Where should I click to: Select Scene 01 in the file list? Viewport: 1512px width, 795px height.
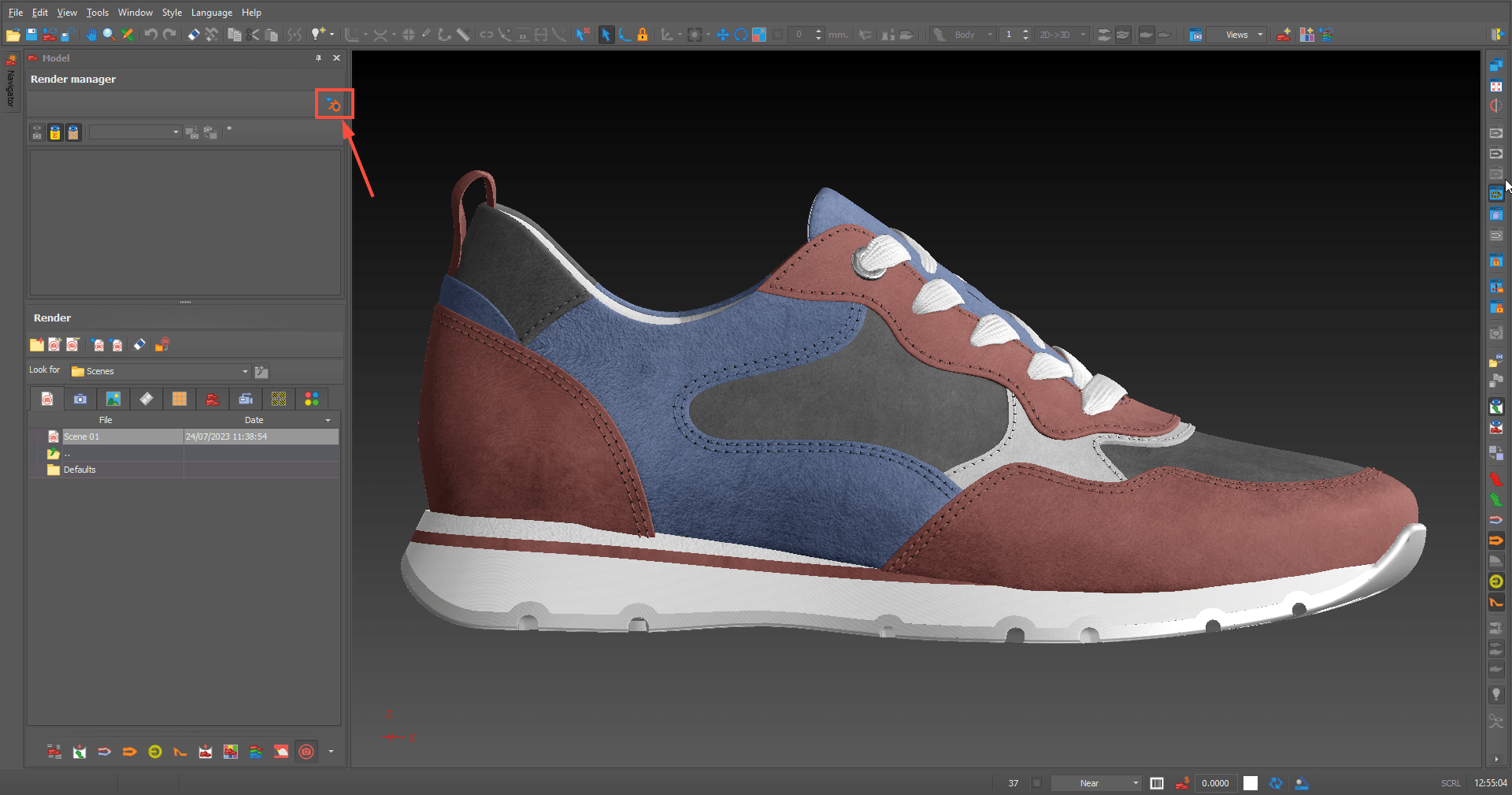coord(82,437)
